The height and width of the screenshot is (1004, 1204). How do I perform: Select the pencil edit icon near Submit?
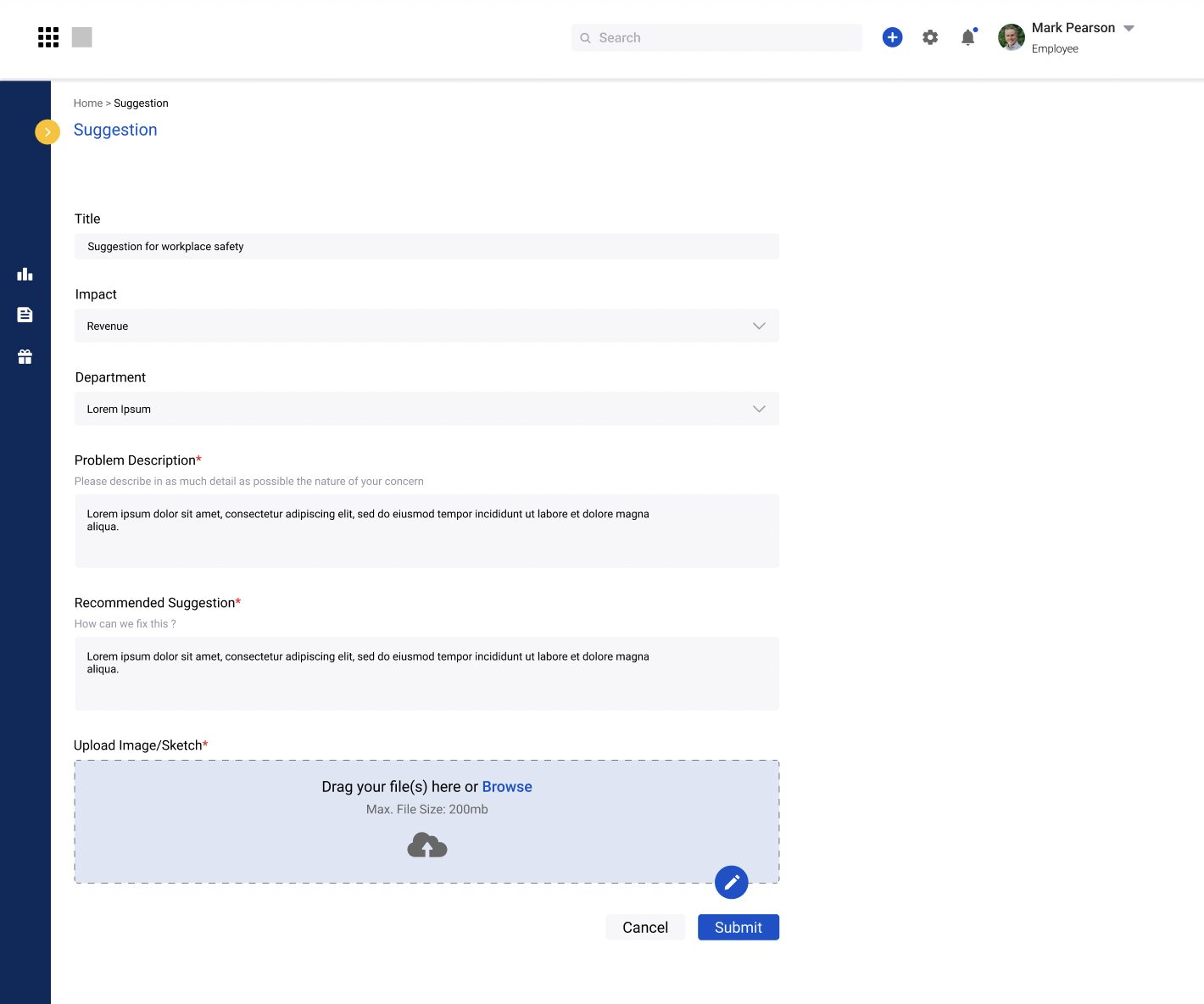(x=731, y=882)
